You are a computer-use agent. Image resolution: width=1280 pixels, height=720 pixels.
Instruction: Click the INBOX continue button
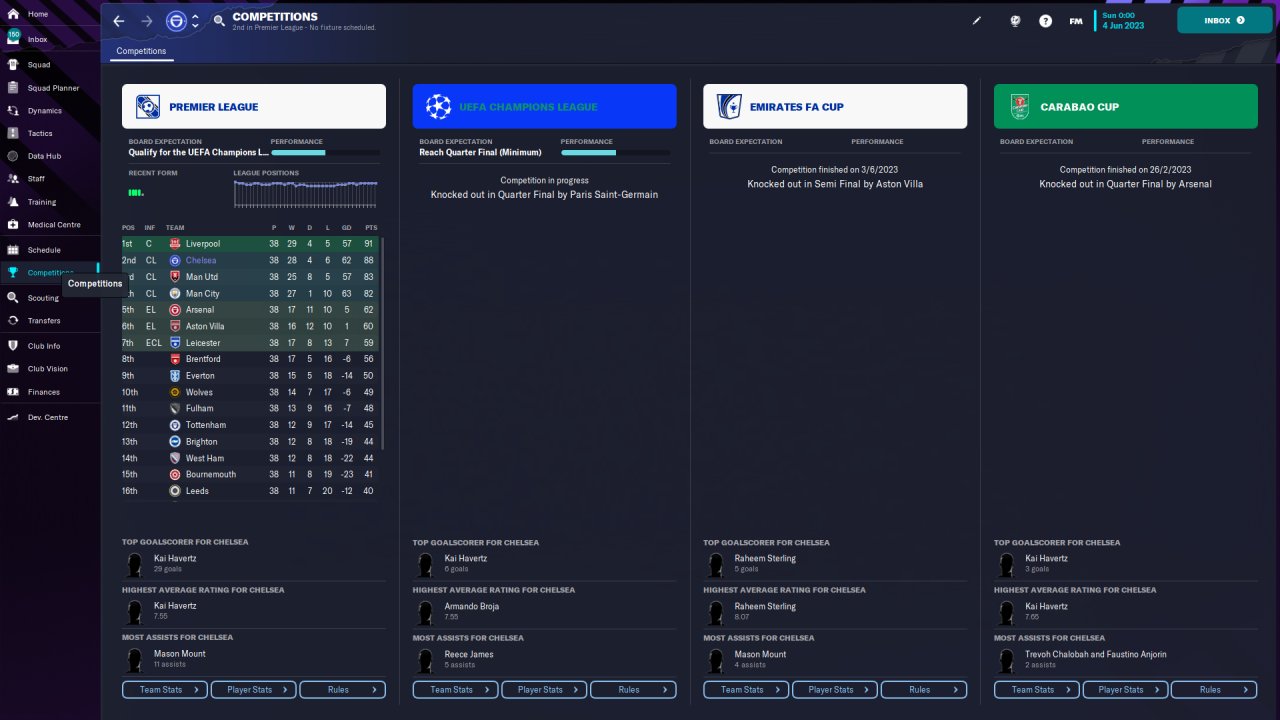pos(1225,20)
